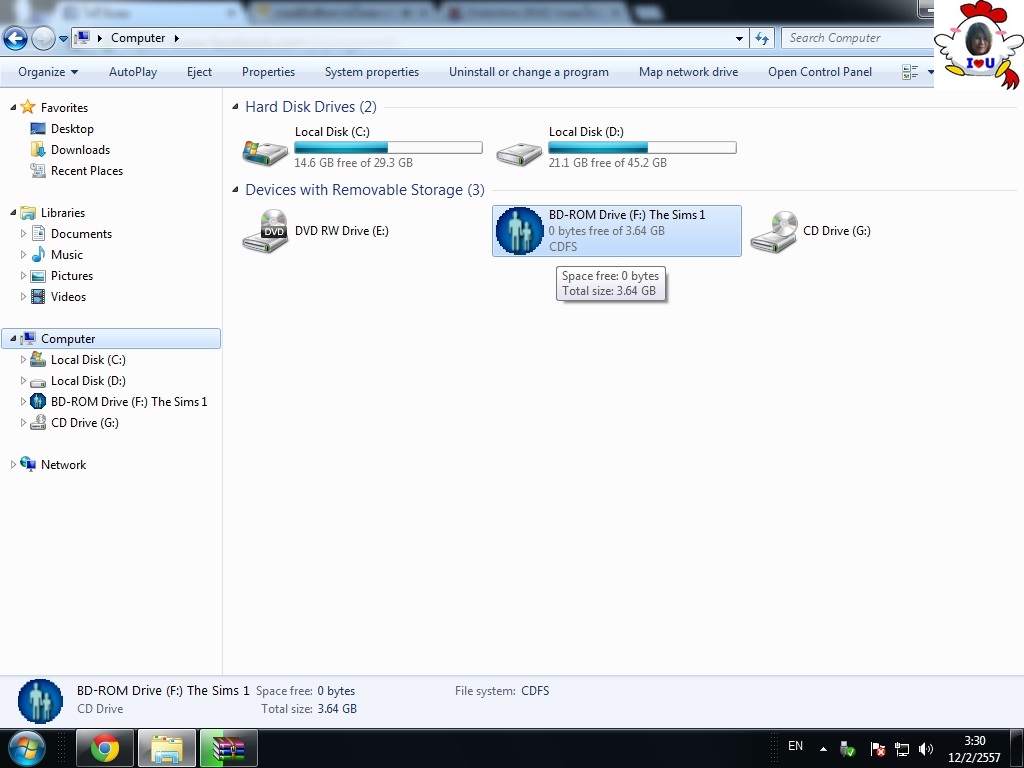Launch Google Chrome from taskbar
The image size is (1024, 768).
point(104,748)
